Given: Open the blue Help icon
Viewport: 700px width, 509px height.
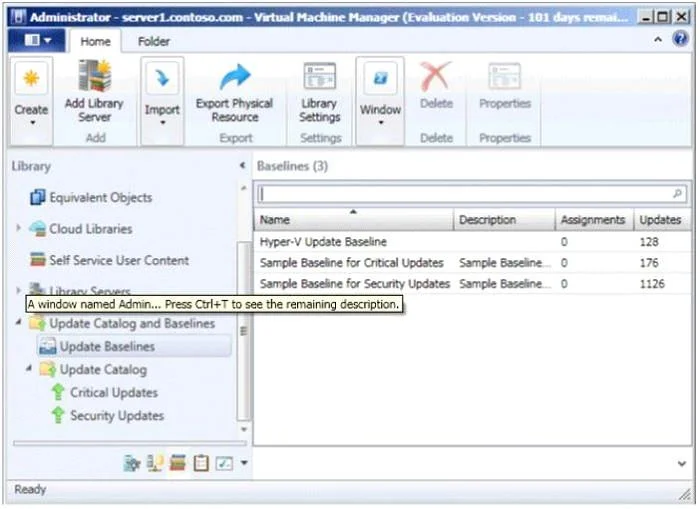Looking at the screenshot, I should 680,39.
